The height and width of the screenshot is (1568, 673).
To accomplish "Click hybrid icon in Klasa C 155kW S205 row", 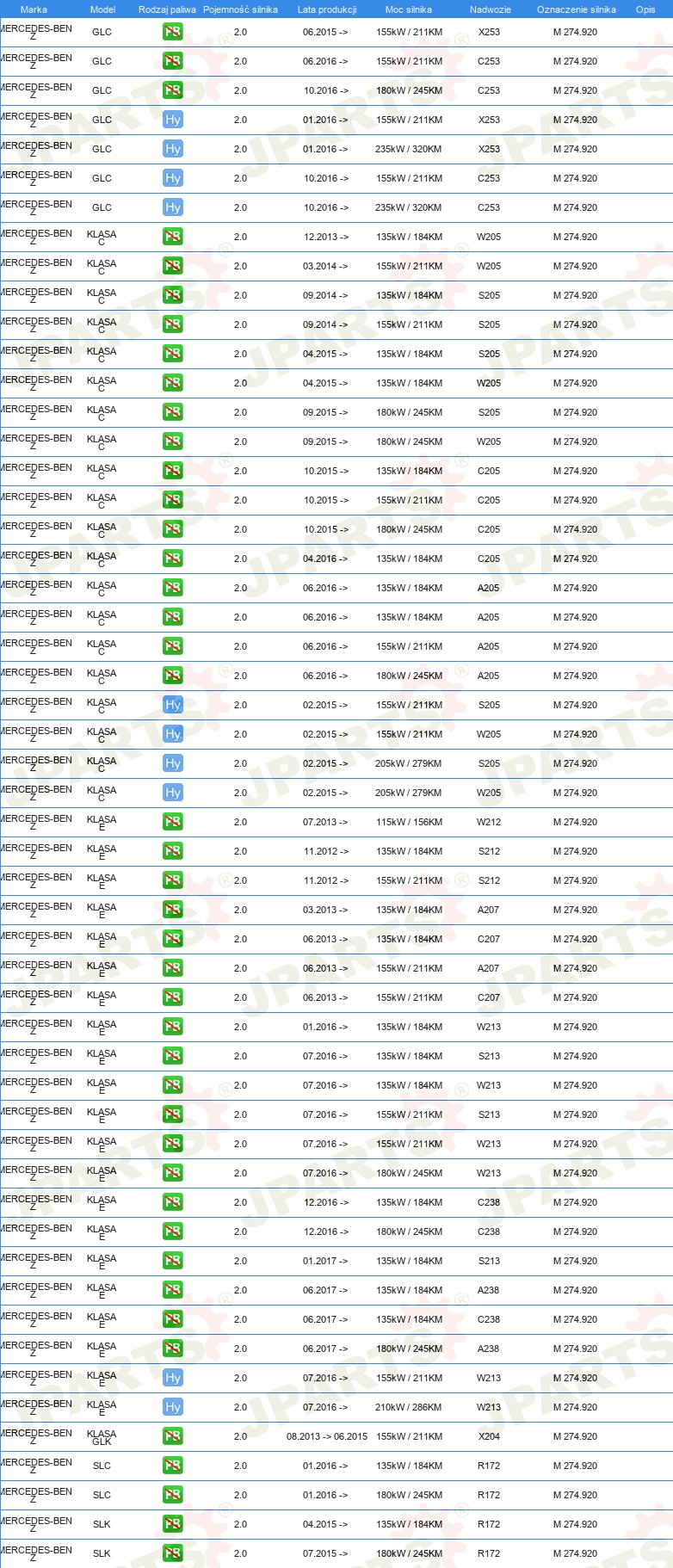I will pyautogui.click(x=172, y=705).
